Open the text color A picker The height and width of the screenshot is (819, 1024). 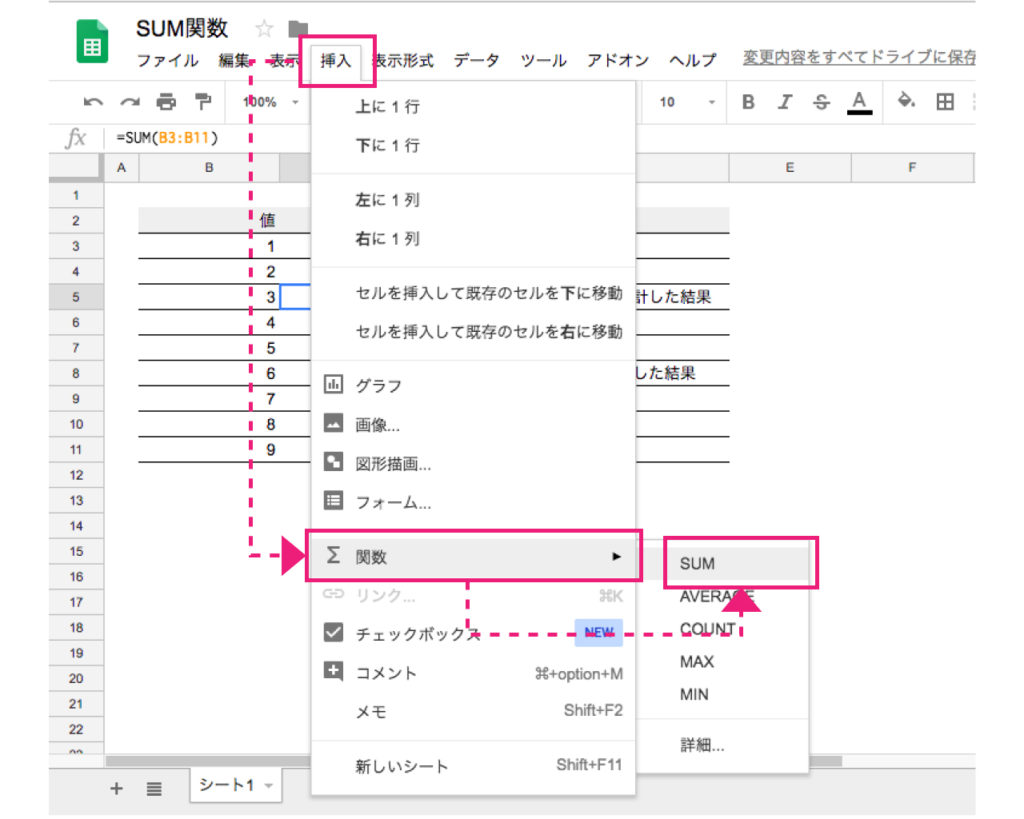[x=861, y=101]
